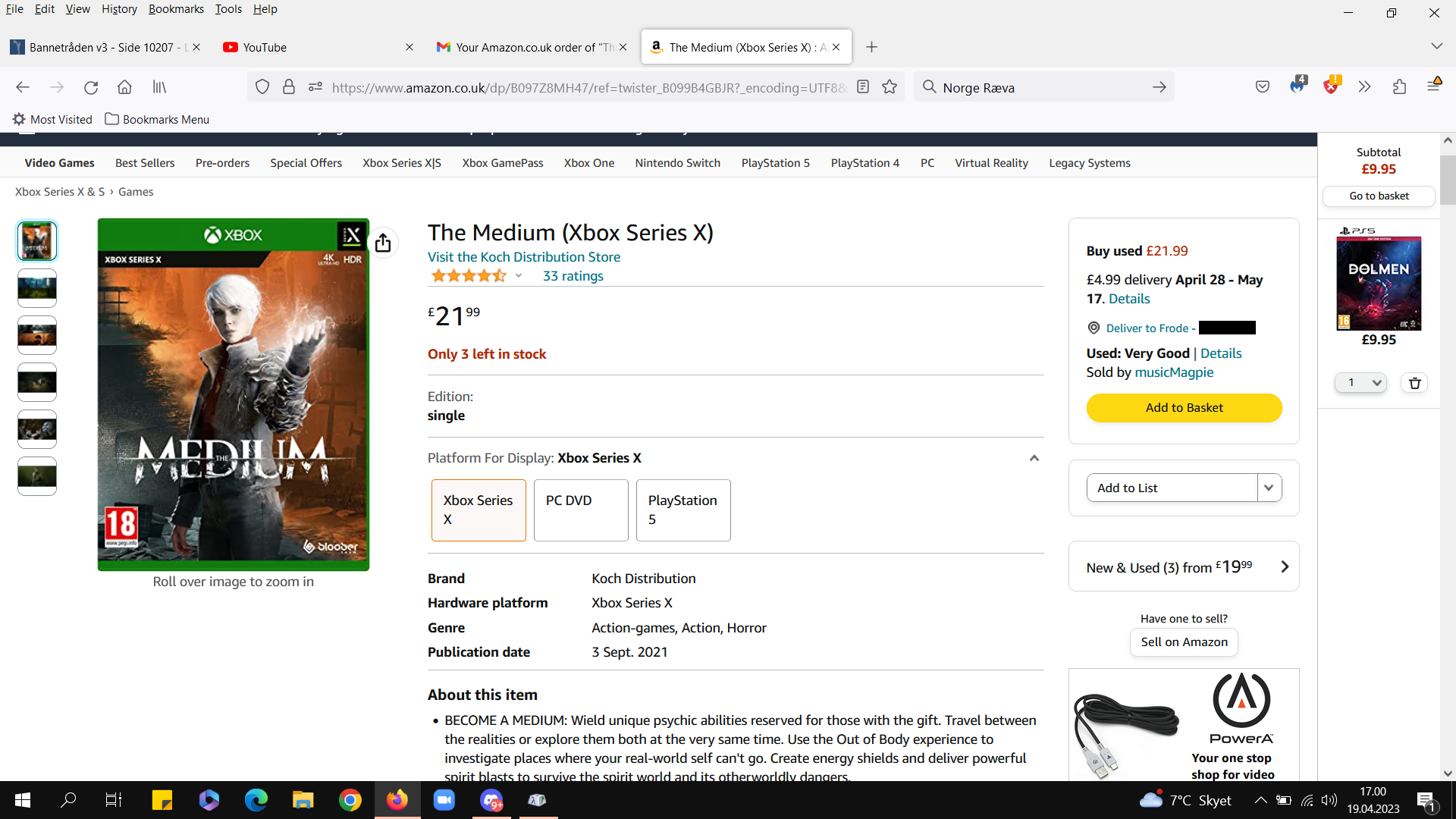The height and width of the screenshot is (819, 1456).
Task: Open the History menu
Action: pos(119,9)
